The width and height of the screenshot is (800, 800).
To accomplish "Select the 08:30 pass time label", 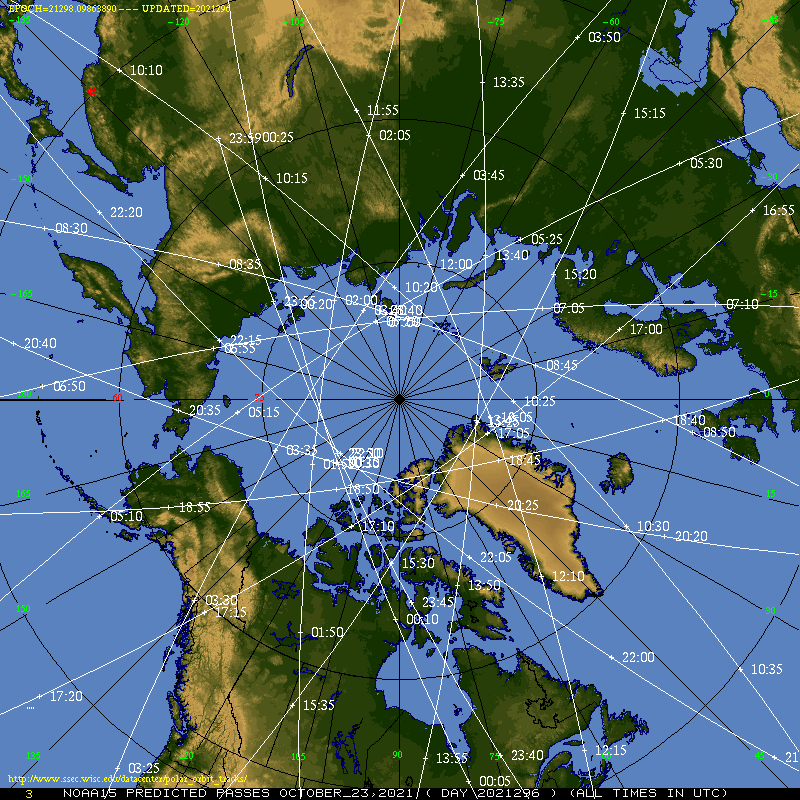I will click(71, 228).
